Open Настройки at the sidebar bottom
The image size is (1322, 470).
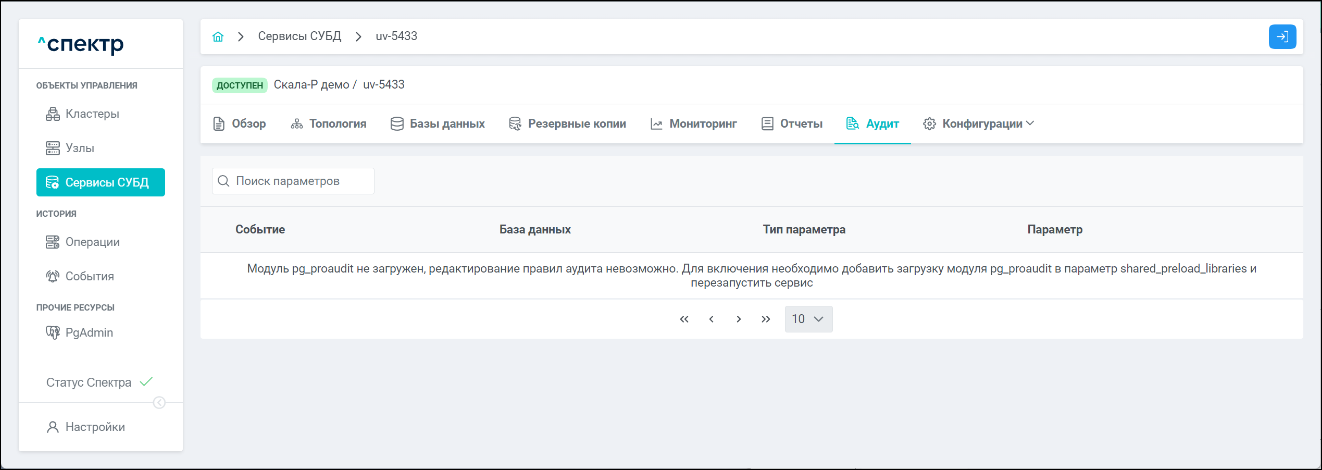95,427
